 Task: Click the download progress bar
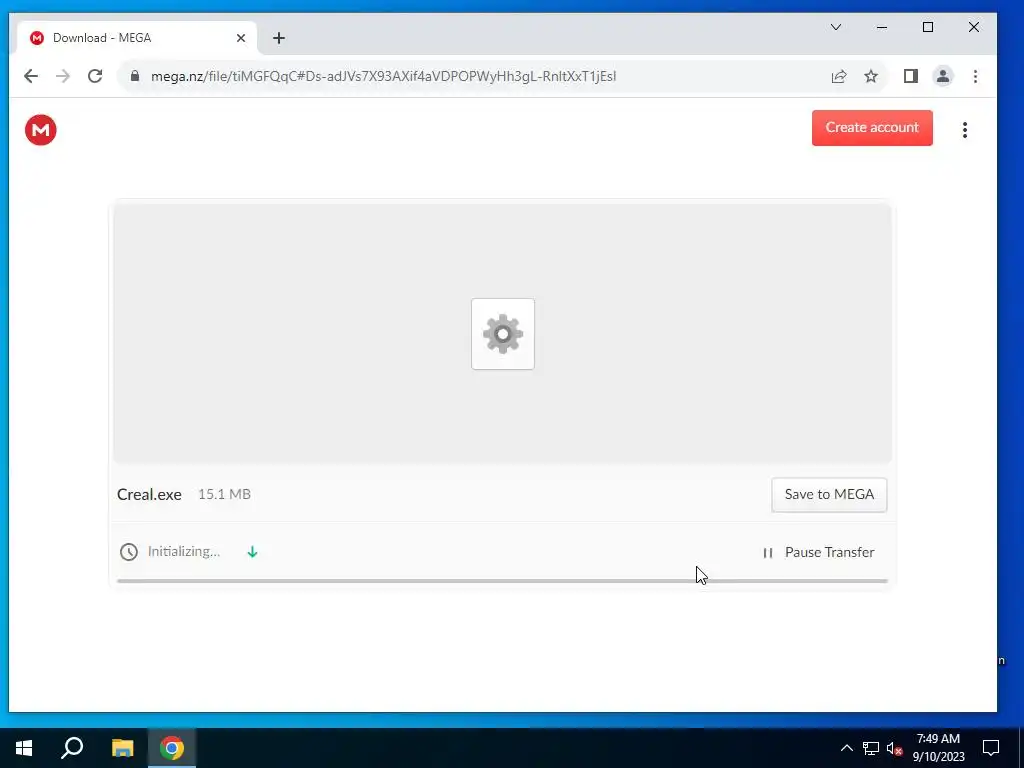pyautogui.click(x=502, y=581)
